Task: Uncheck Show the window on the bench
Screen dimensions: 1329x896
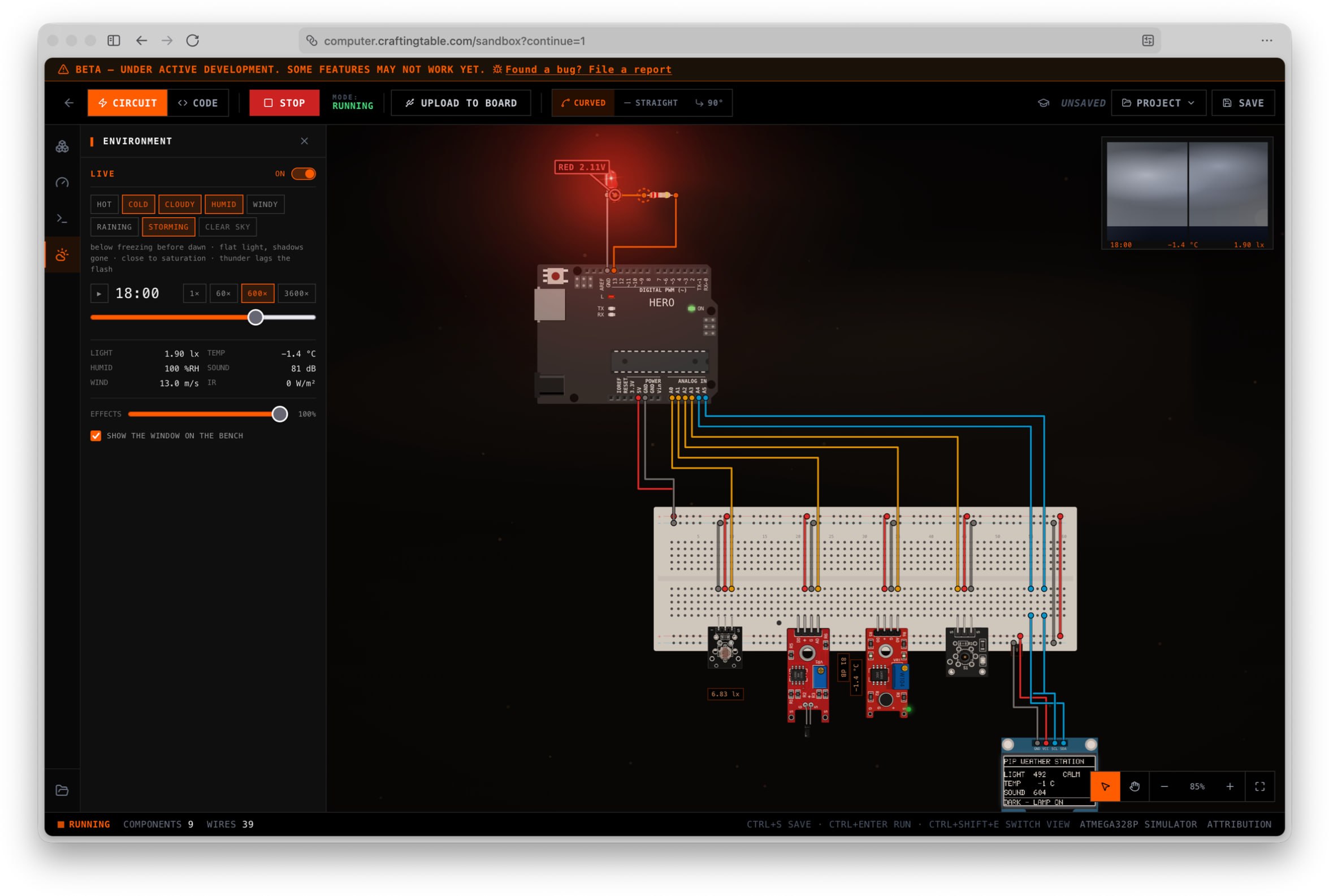Action: point(96,436)
